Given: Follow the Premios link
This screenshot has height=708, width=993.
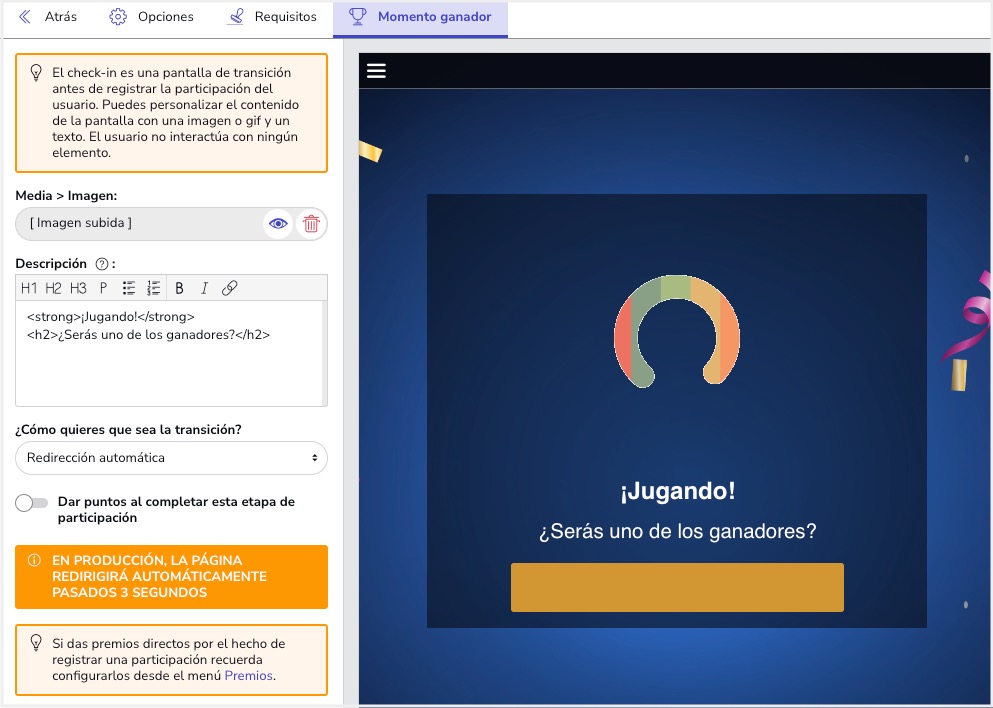Looking at the screenshot, I should pyautogui.click(x=248, y=676).
